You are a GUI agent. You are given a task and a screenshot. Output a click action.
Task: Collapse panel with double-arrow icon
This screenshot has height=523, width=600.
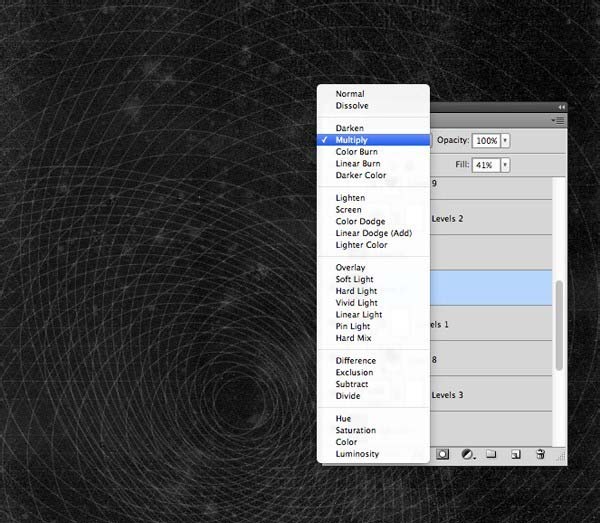(561, 108)
